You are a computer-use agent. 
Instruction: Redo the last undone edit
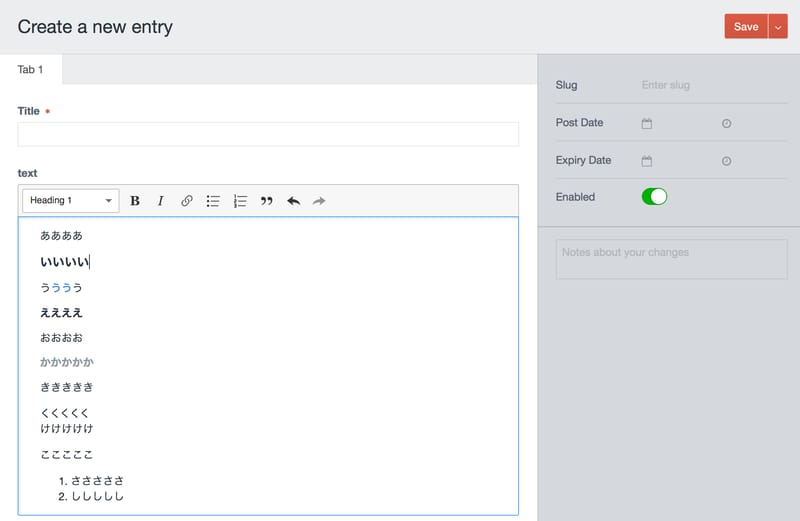(319, 201)
